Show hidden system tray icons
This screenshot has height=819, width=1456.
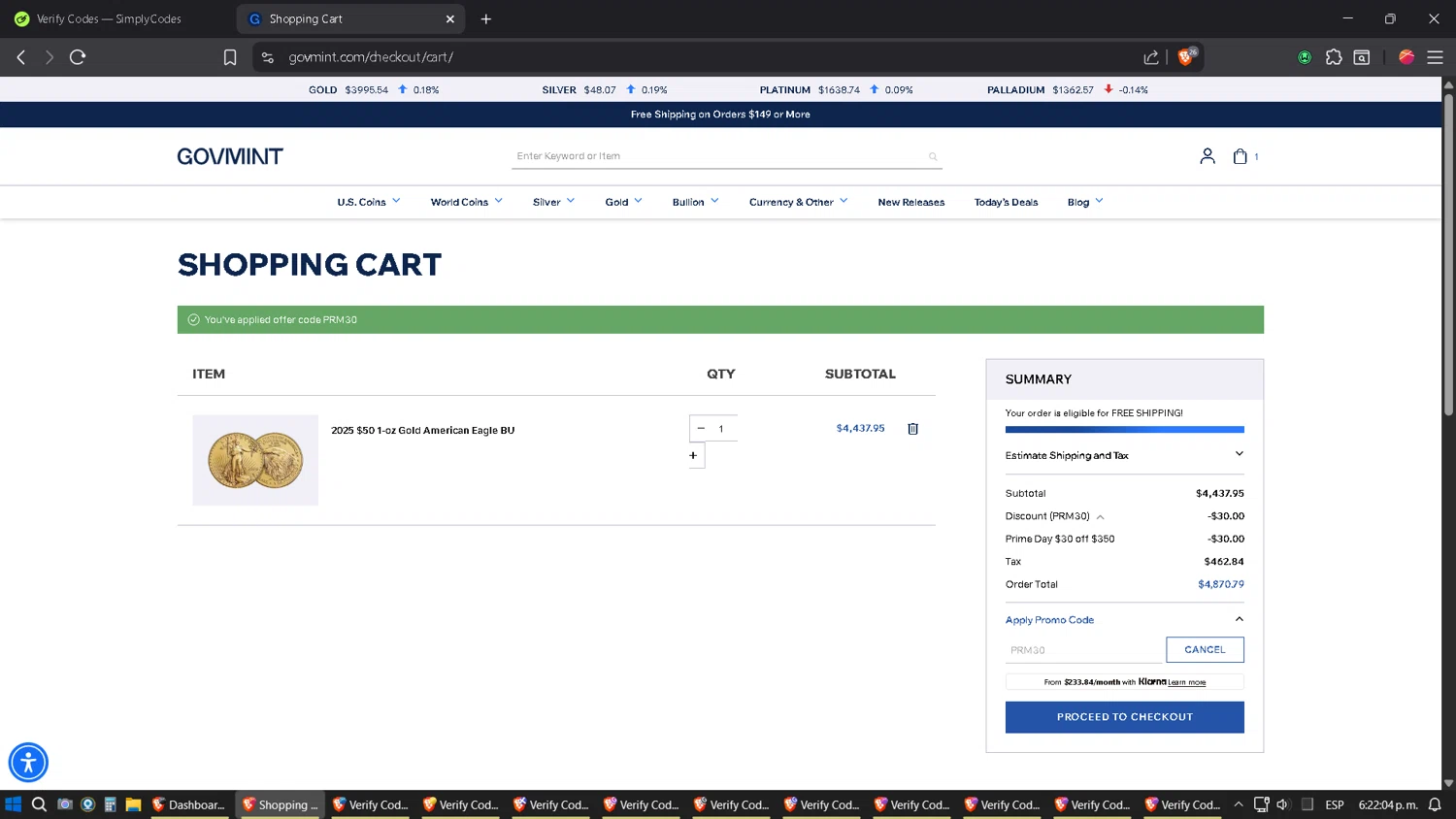click(1239, 804)
